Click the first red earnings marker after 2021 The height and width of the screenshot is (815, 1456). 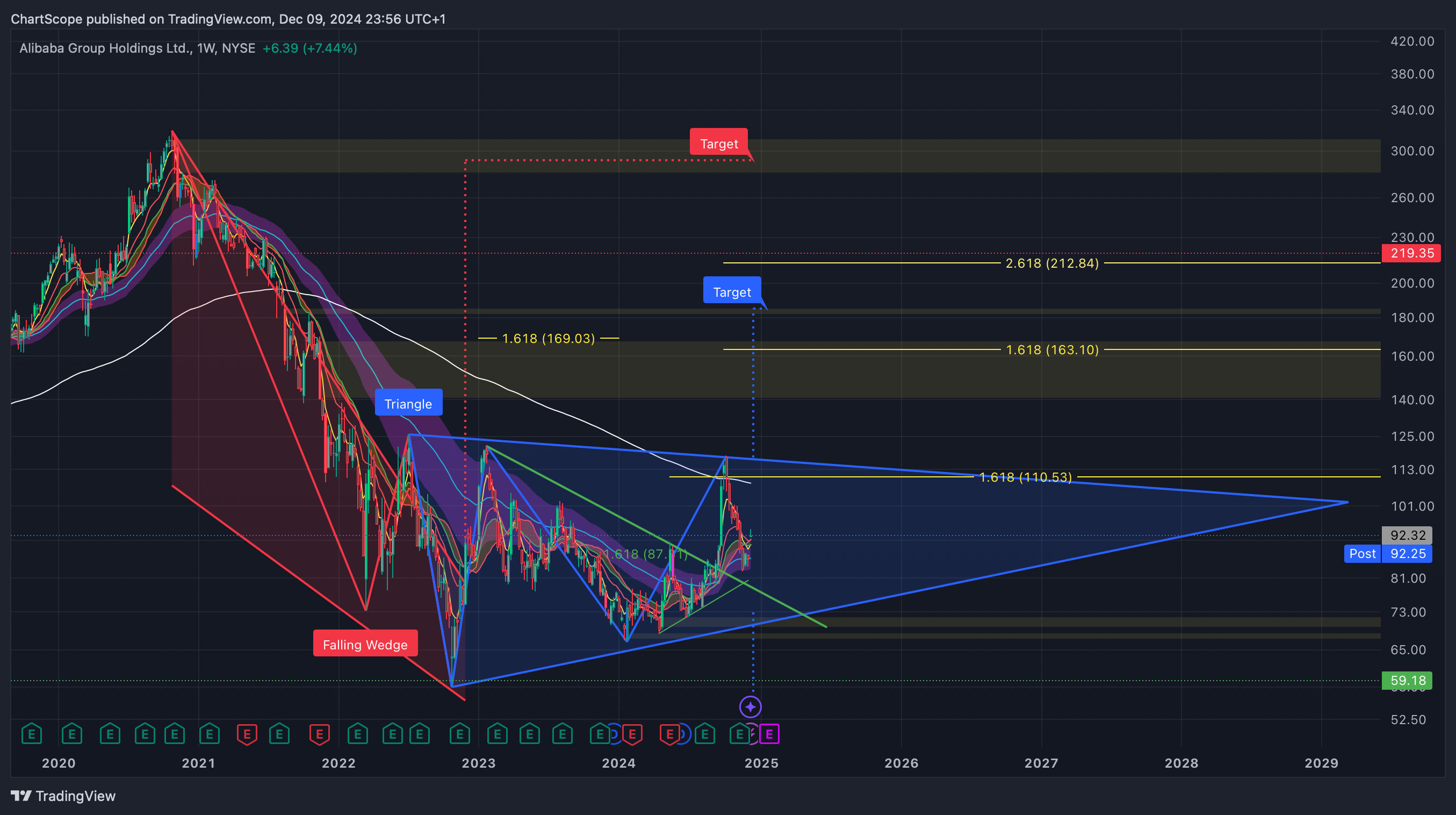(x=247, y=734)
